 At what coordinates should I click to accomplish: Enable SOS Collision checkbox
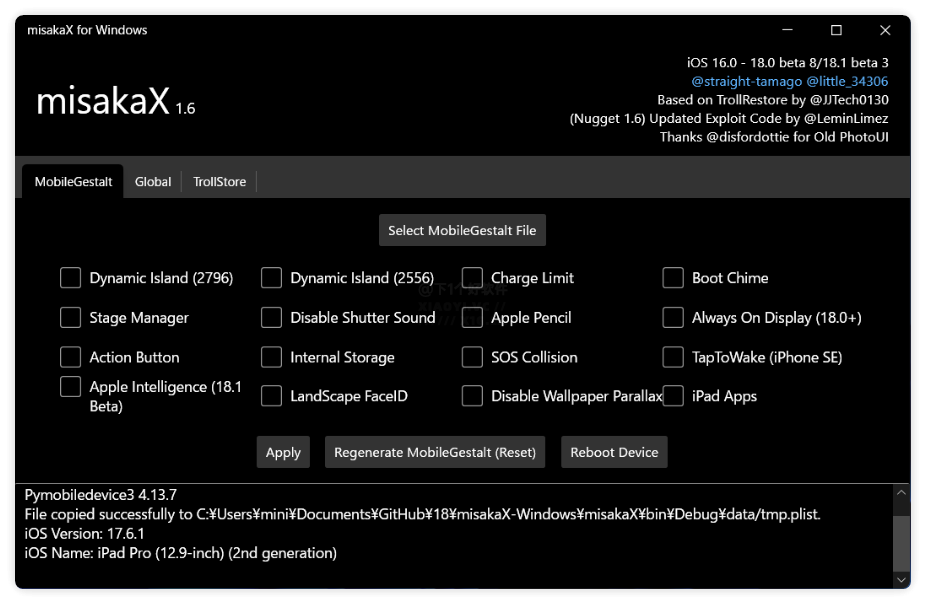[472, 357]
